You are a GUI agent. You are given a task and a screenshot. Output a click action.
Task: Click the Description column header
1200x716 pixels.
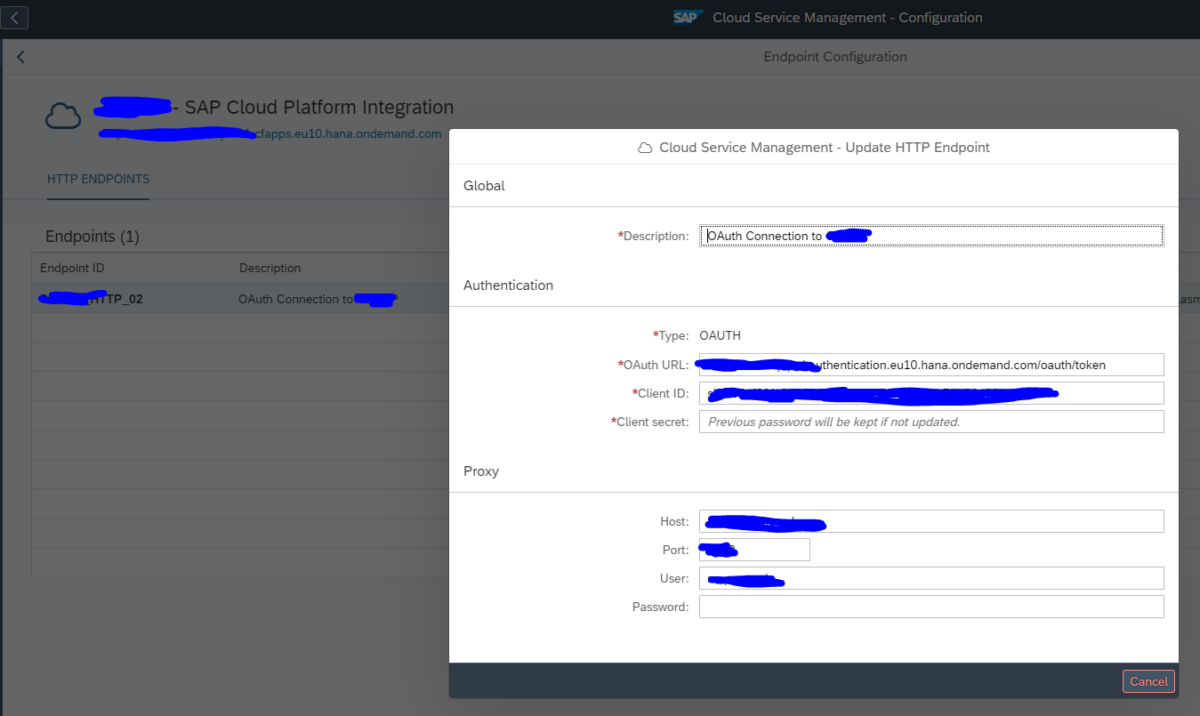tap(266, 268)
